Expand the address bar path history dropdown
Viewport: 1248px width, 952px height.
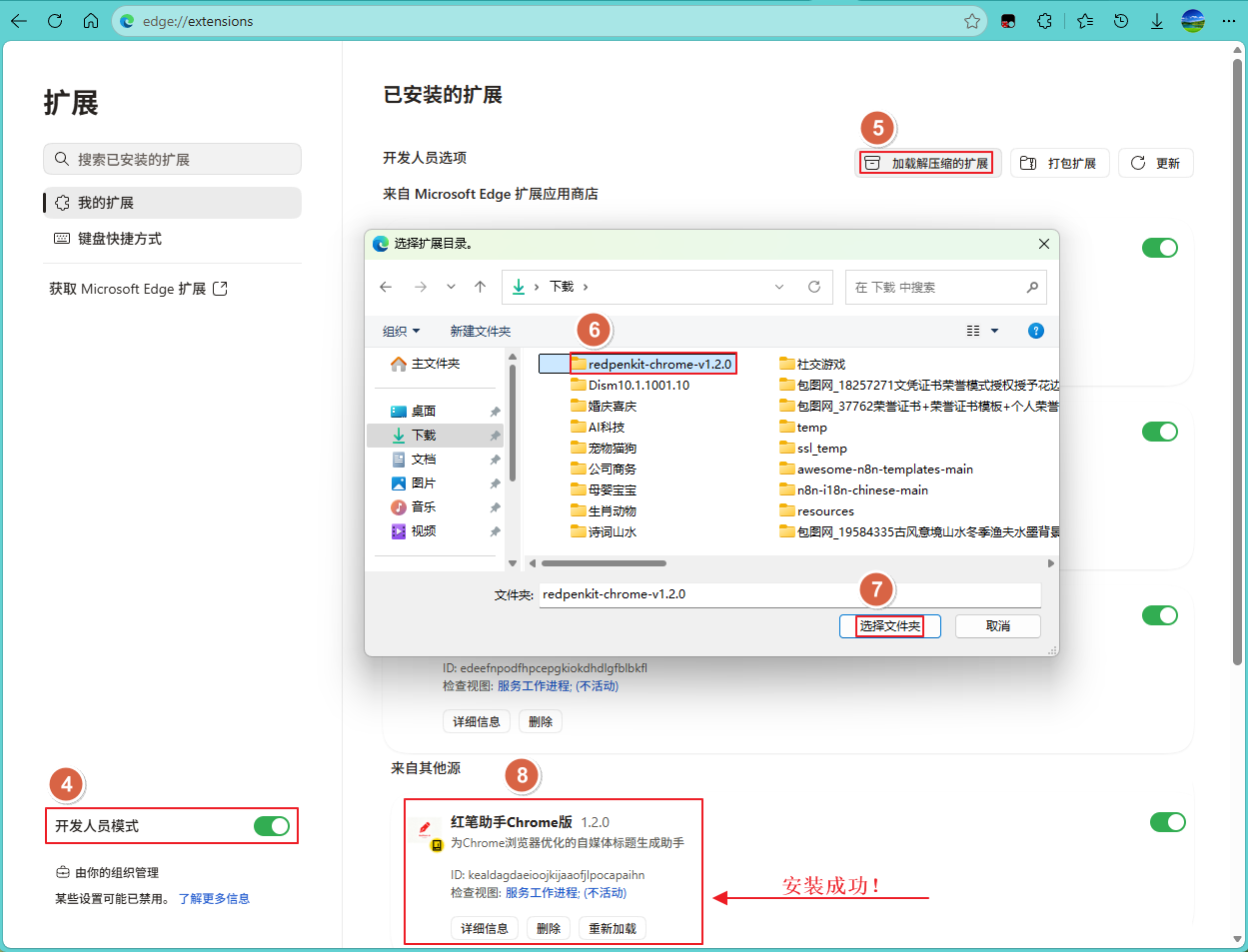click(x=779, y=287)
